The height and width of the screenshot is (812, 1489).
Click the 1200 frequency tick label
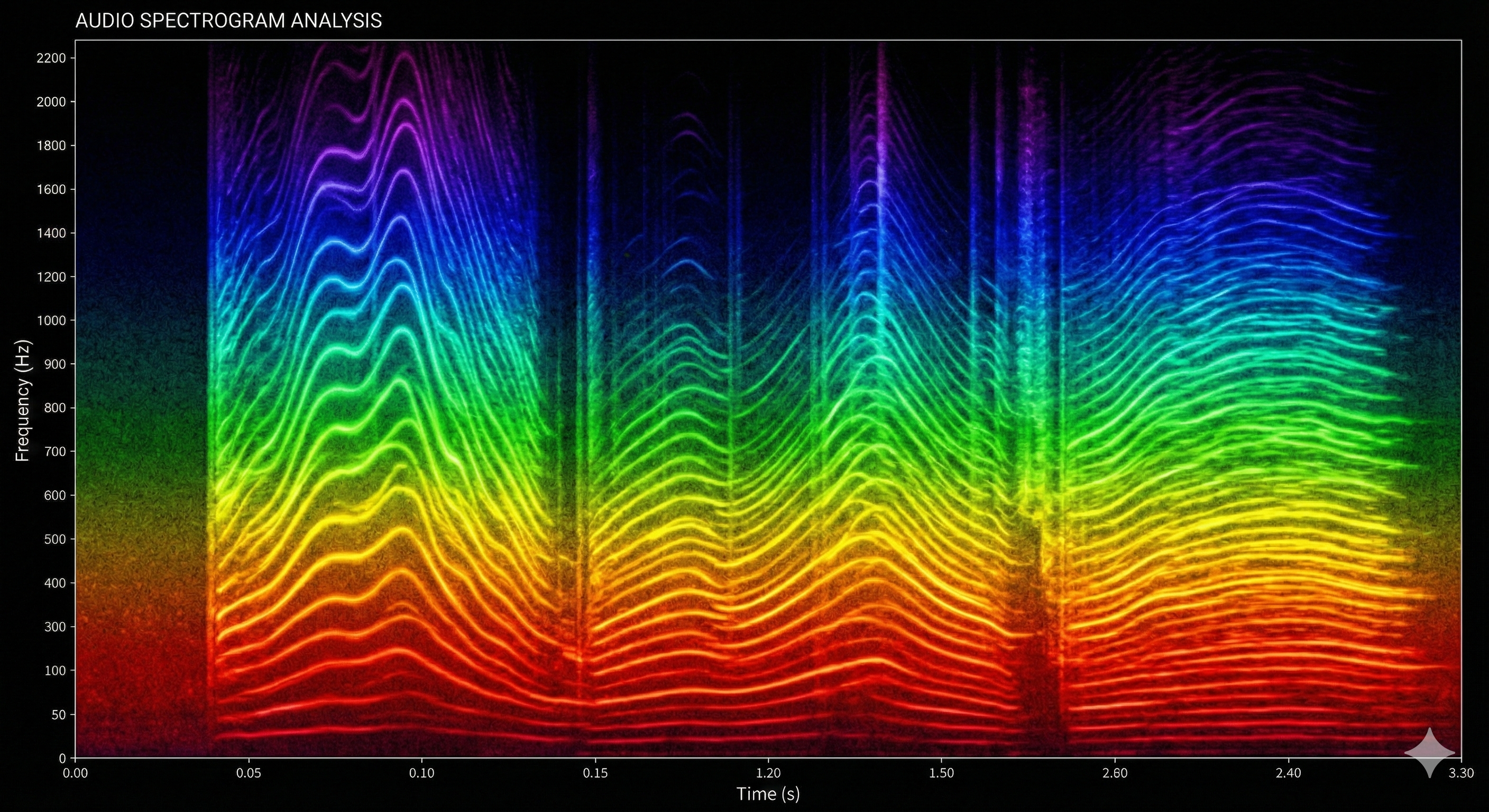51,277
